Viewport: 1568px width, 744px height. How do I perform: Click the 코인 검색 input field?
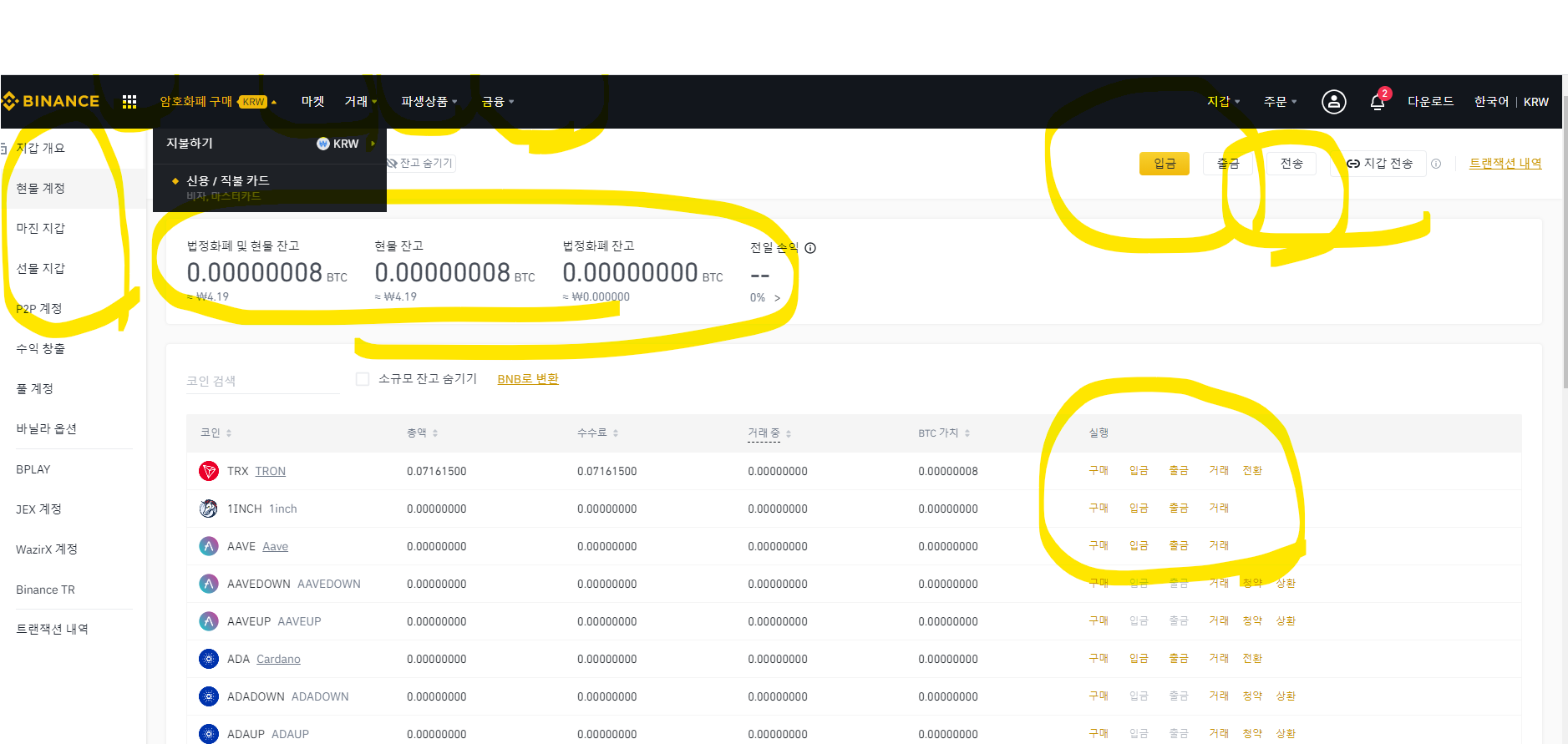click(262, 381)
